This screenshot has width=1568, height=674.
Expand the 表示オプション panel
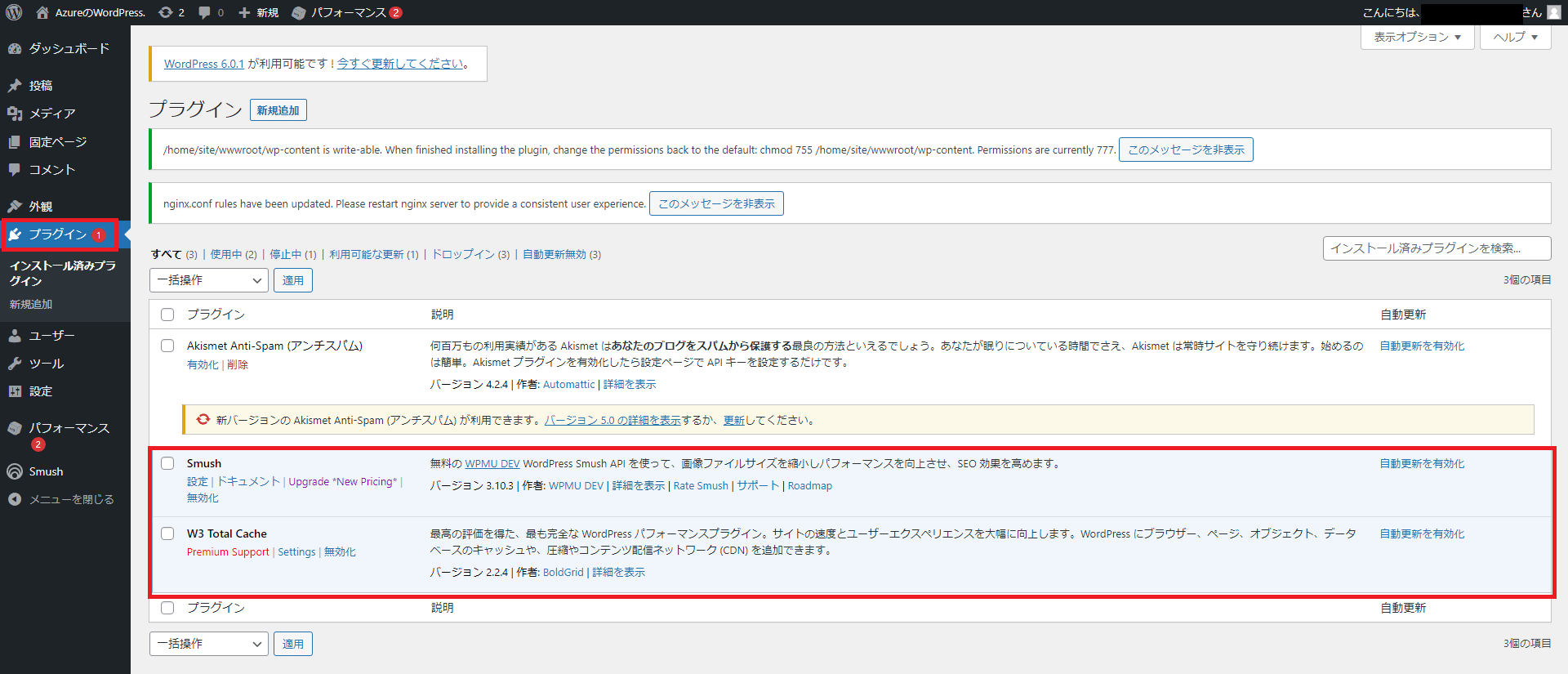click(1417, 37)
